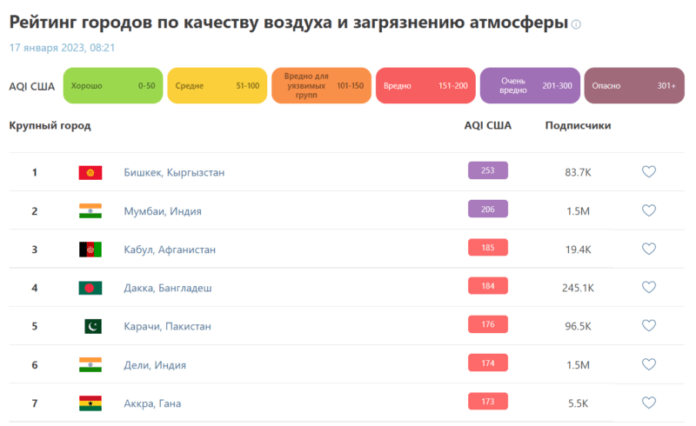Select the green Хорошо 0-50 legend swatch

pos(112,86)
